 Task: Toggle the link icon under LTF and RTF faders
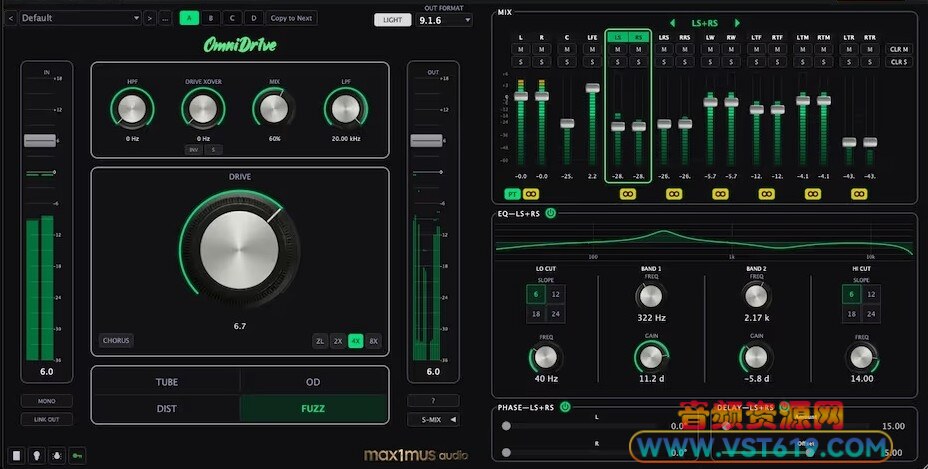(766, 194)
